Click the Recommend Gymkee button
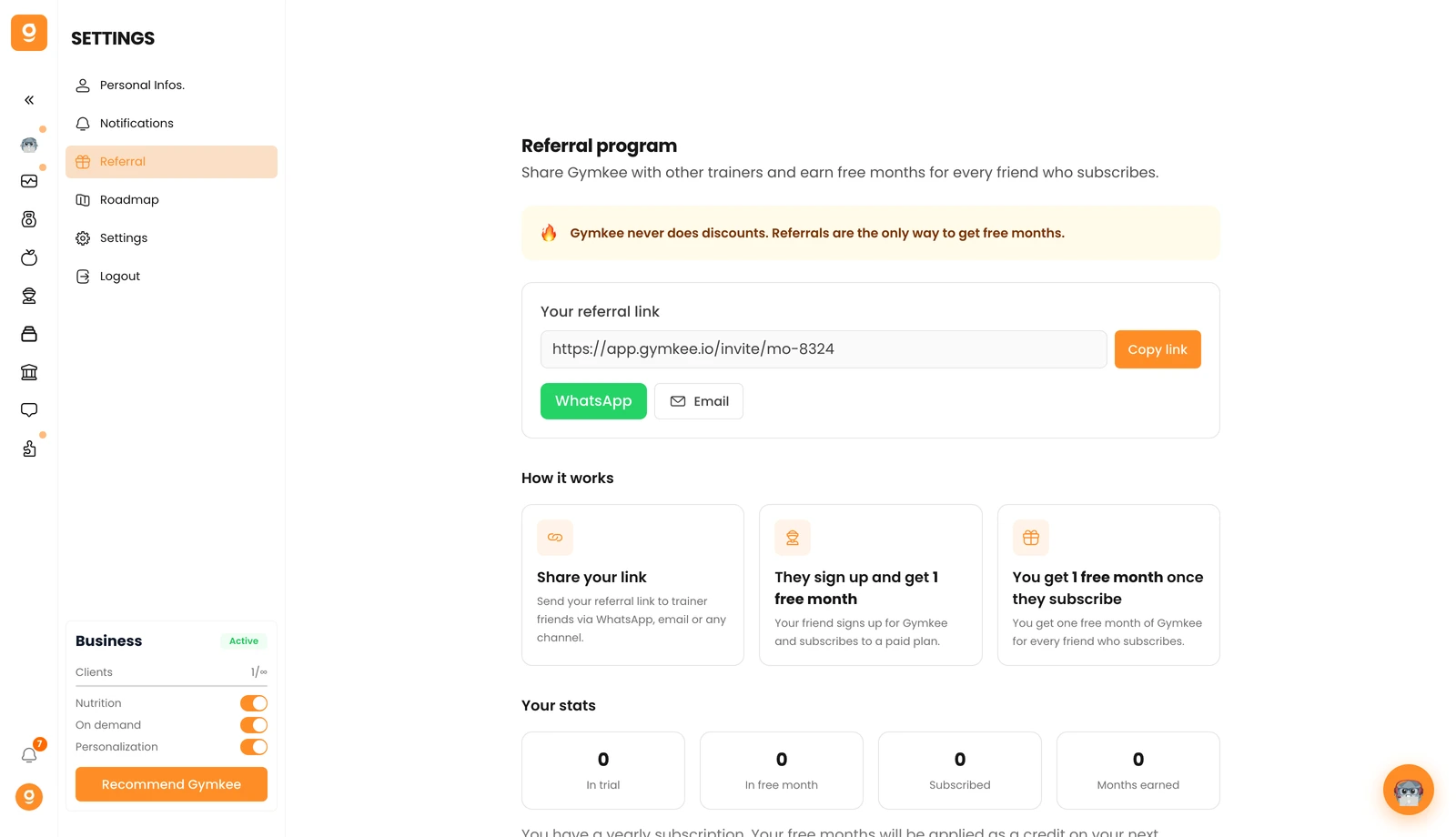The width and height of the screenshot is (1456, 837). click(x=171, y=784)
